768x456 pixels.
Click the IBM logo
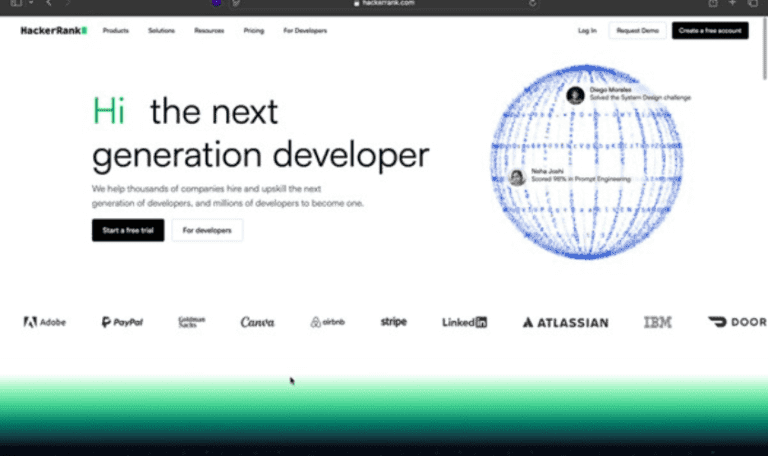tap(657, 322)
